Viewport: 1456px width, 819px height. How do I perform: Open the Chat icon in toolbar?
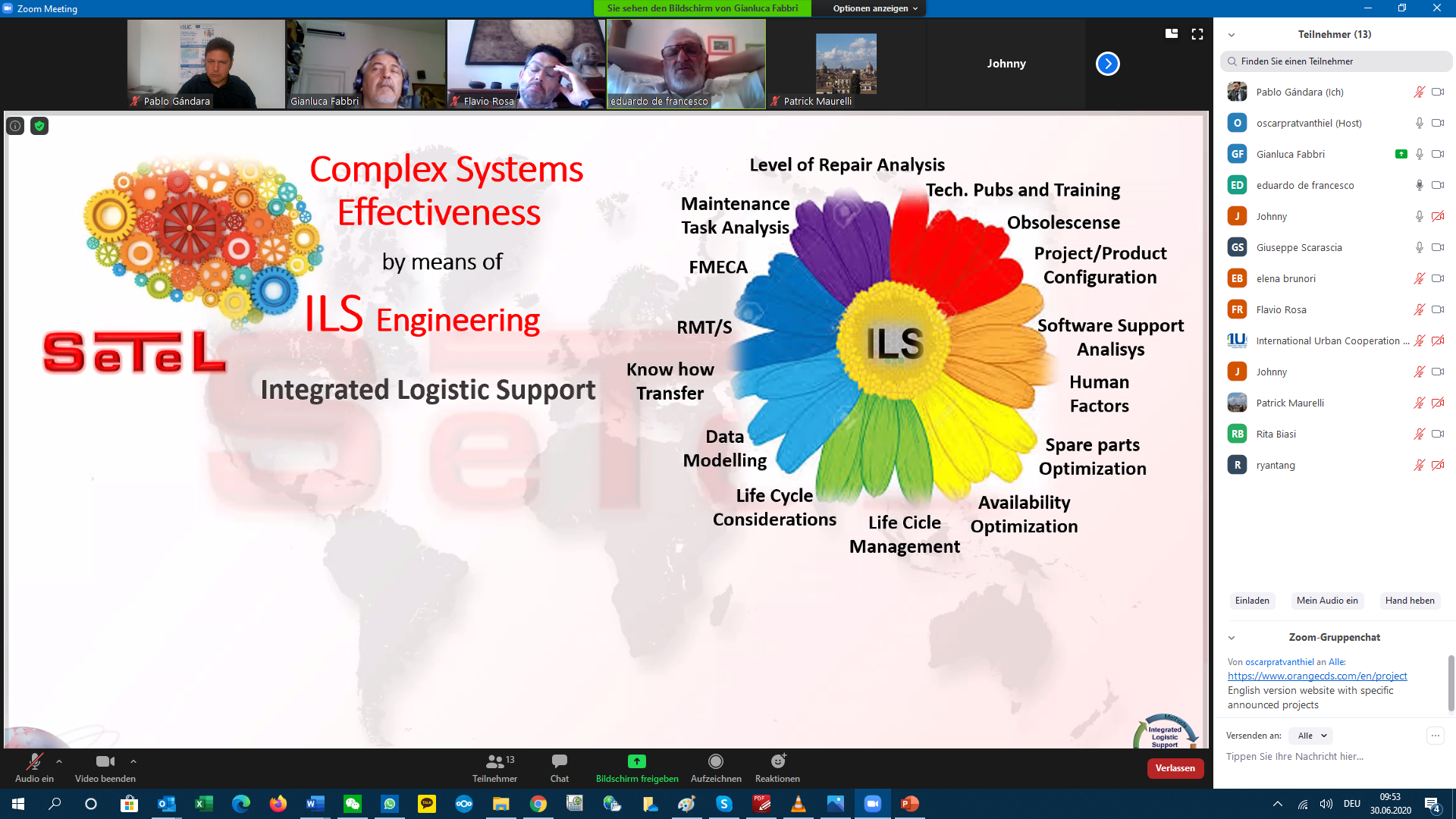560,761
